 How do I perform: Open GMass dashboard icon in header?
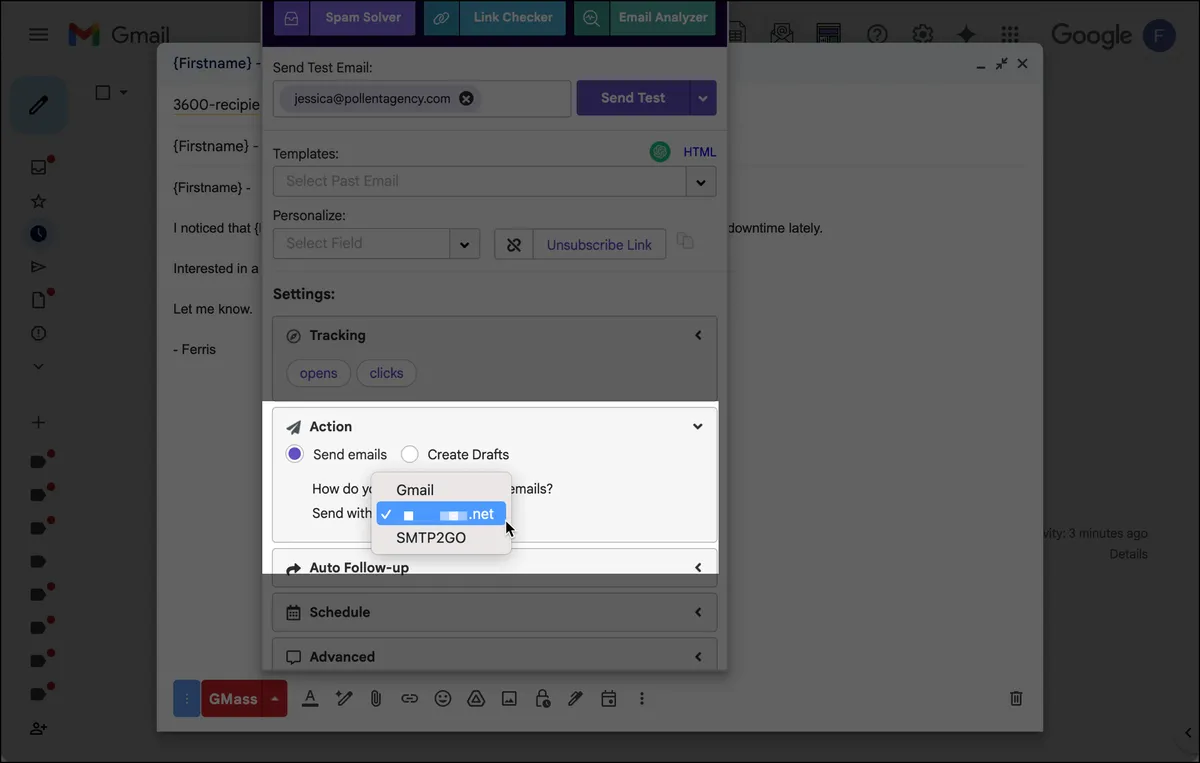pyautogui.click(x=828, y=35)
